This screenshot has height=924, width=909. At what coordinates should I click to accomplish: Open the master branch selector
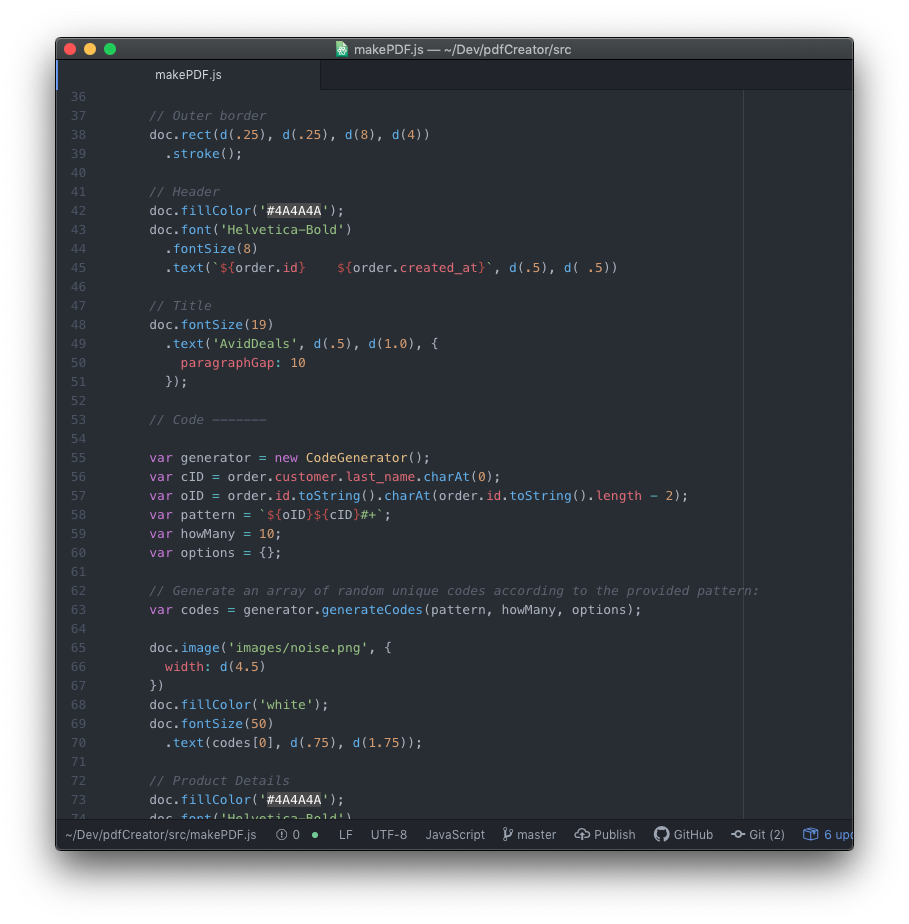529,834
